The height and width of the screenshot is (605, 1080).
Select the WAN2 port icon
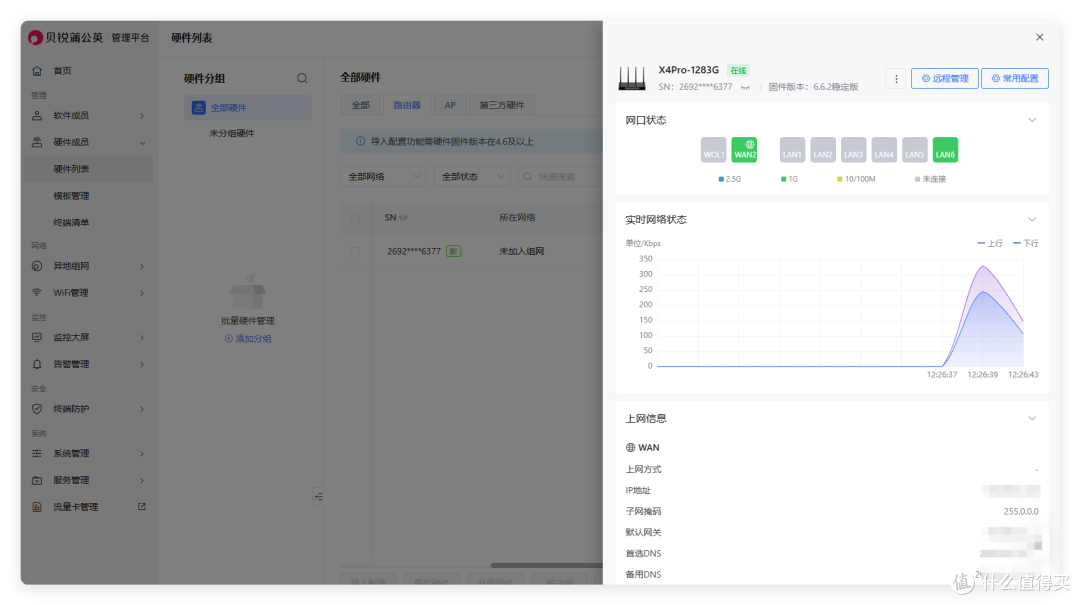click(745, 150)
